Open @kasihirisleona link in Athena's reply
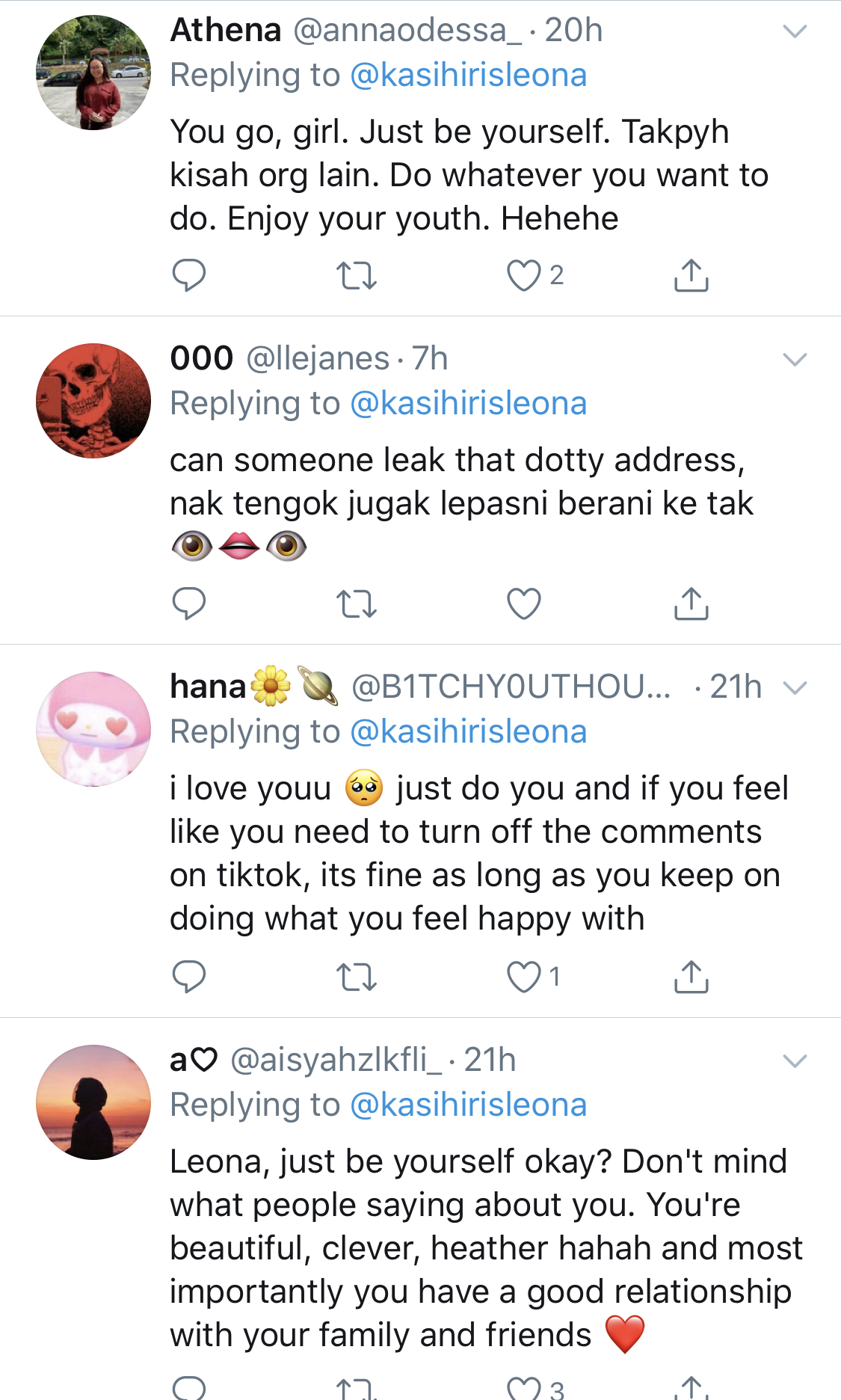Image resolution: width=841 pixels, height=1400 pixels. pos(468,76)
